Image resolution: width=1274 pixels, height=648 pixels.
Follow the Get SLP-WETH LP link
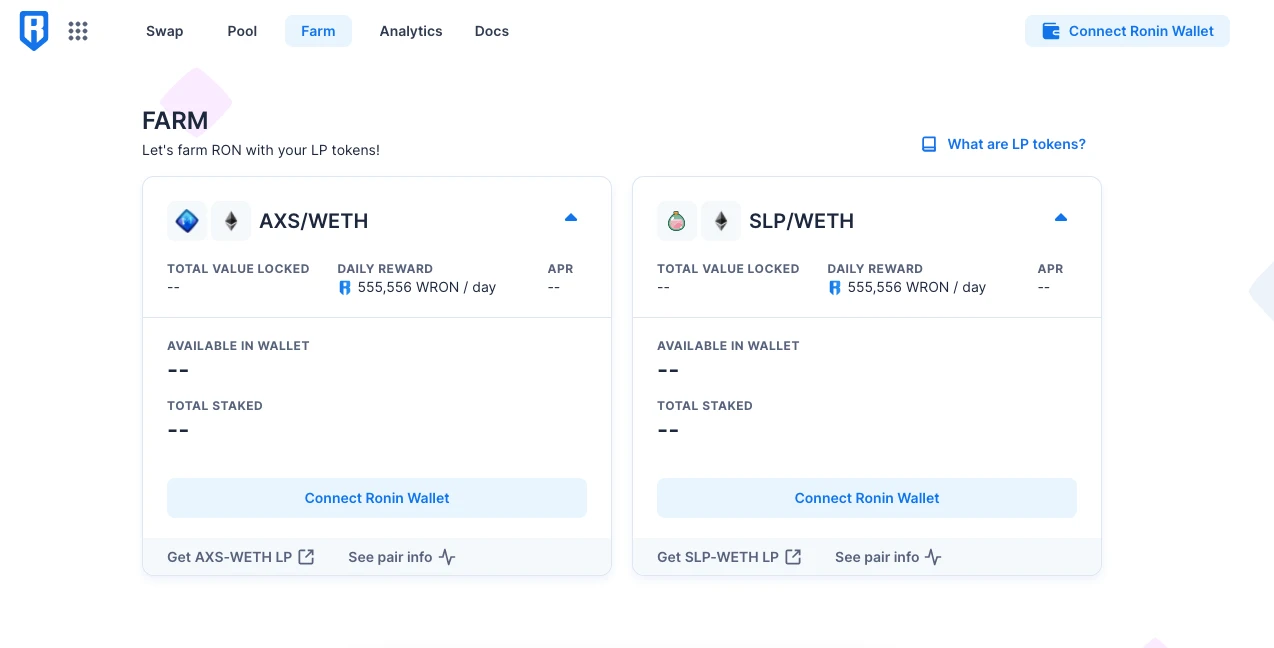pos(729,557)
